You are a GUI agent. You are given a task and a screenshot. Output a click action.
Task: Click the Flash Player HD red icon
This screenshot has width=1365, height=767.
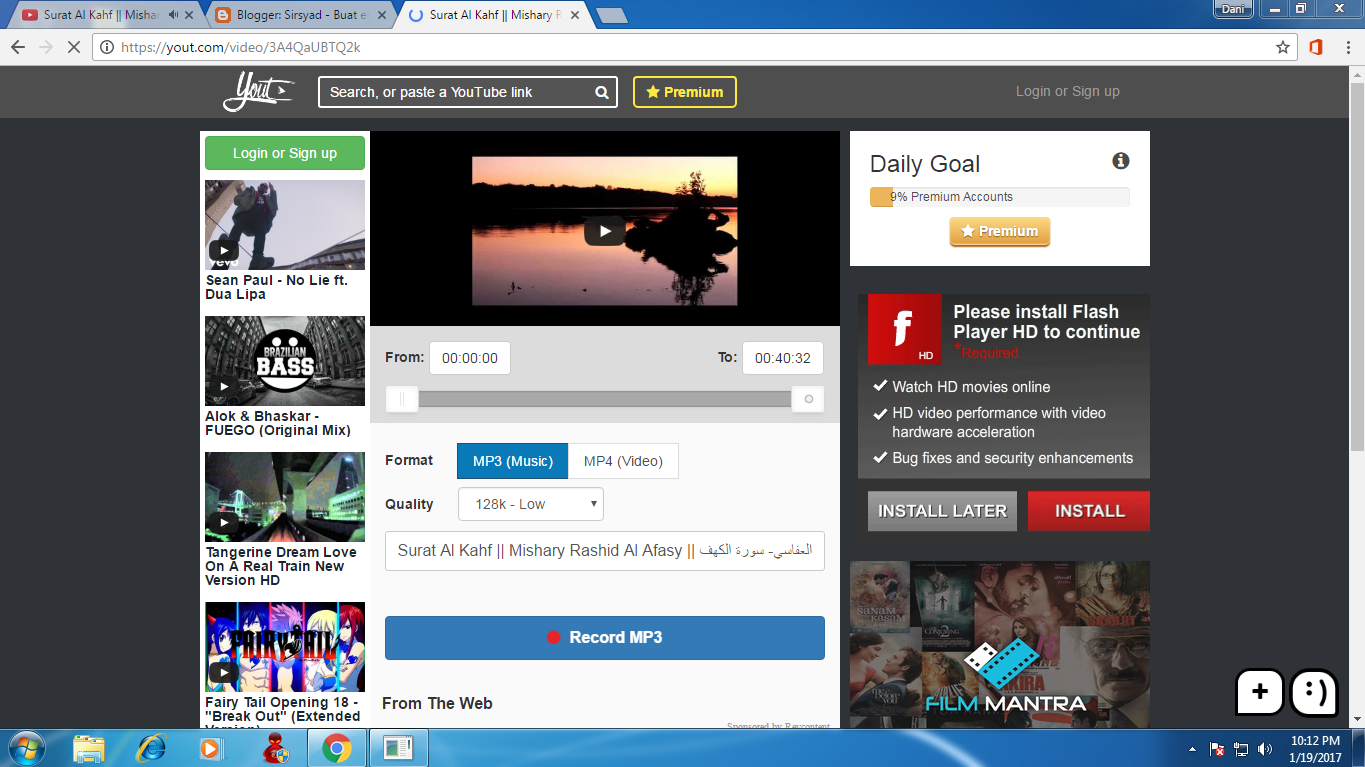904,329
